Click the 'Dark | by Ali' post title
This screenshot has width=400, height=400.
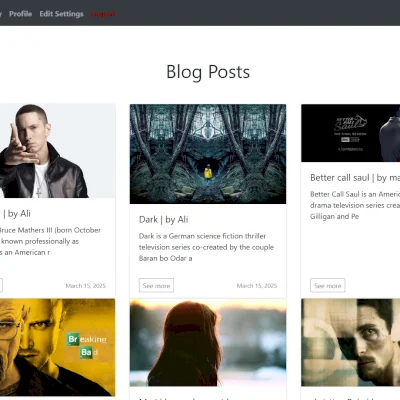[164, 220]
